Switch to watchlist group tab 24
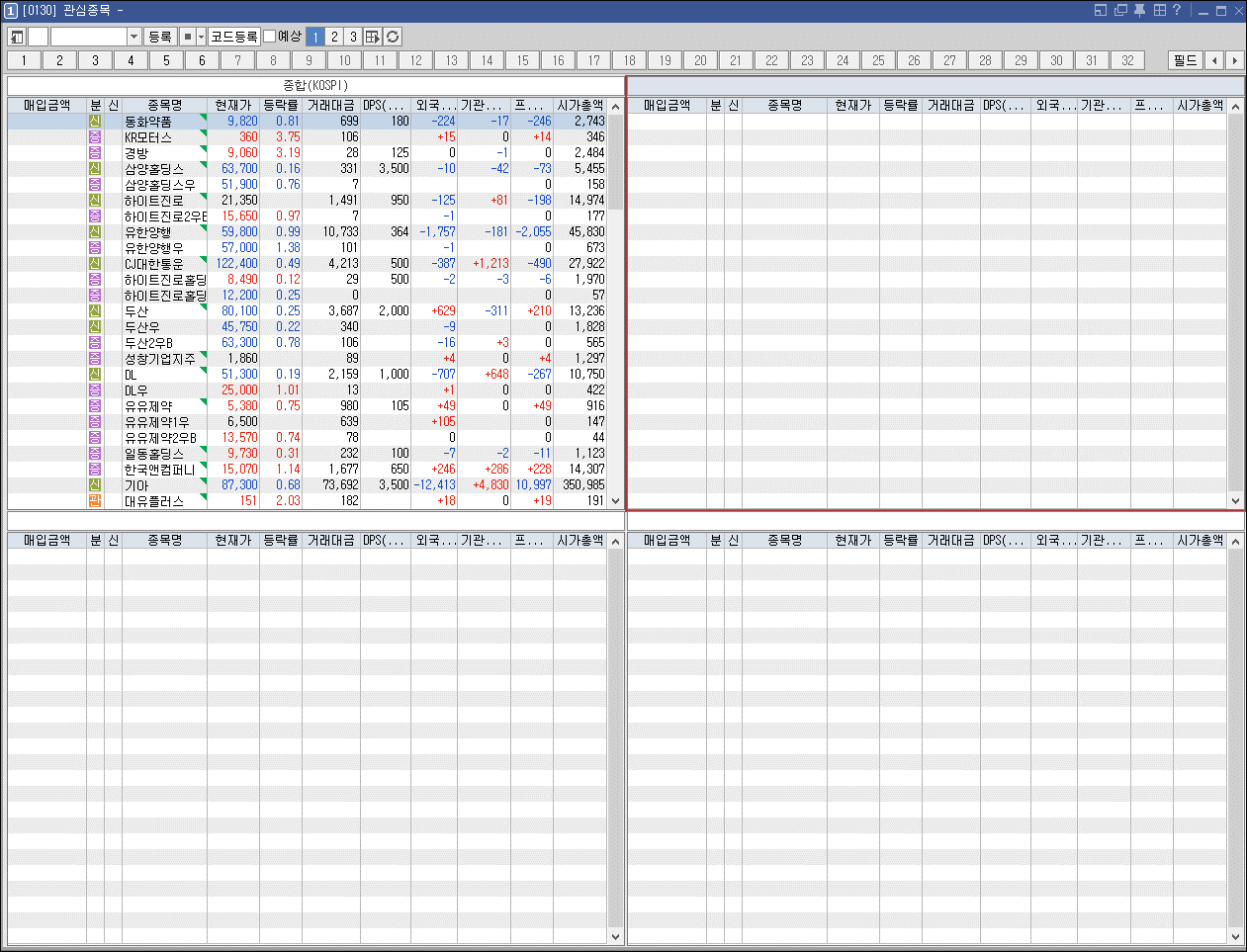Image resolution: width=1247 pixels, height=952 pixels. (843, 60)
